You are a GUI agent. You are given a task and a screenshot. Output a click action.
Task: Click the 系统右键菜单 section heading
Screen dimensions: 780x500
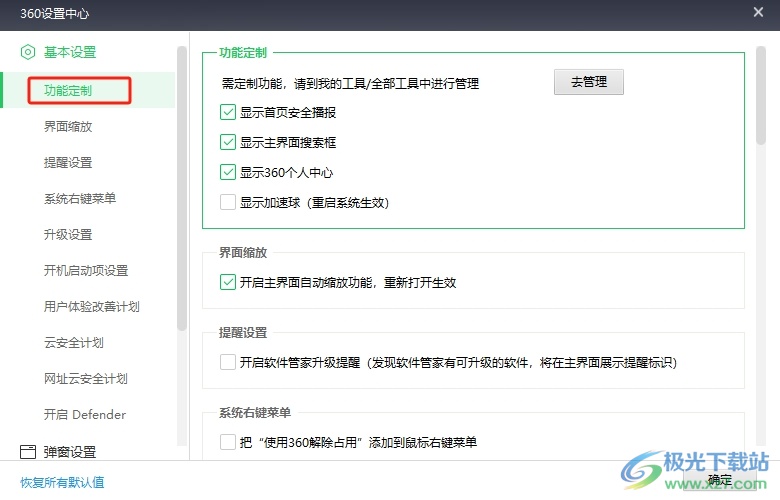(x=255, y=412)
